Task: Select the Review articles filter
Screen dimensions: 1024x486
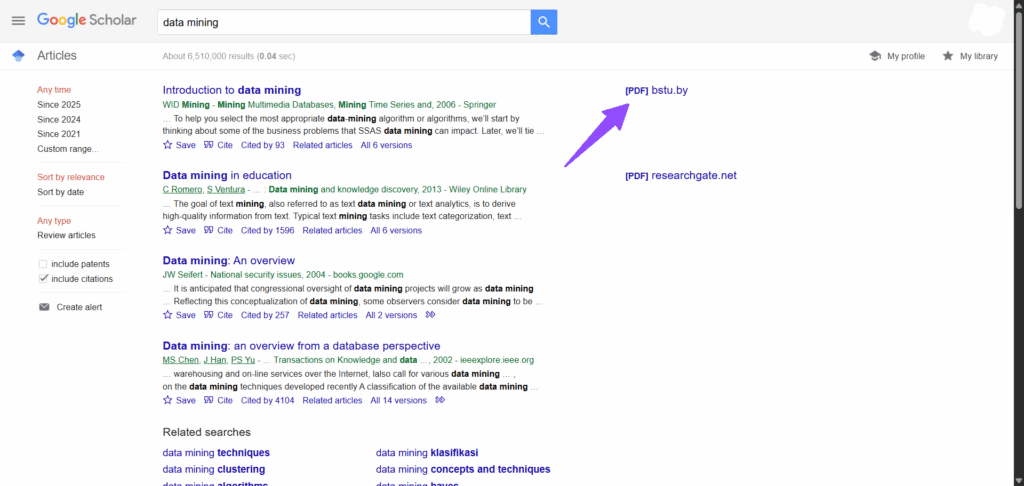Action: coord(66,236)
